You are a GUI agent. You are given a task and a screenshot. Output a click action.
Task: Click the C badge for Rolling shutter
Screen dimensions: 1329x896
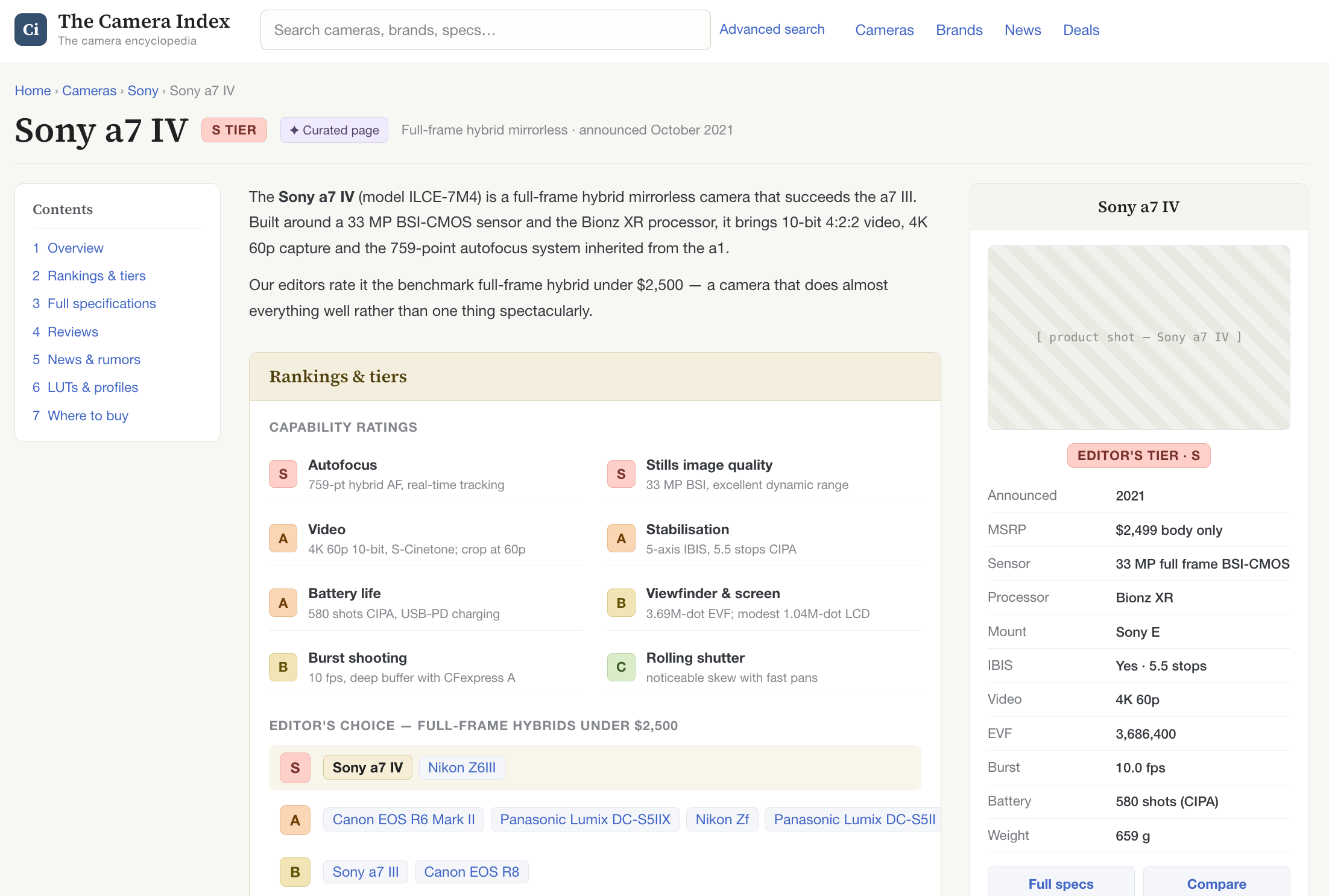(x=621, y=667)
